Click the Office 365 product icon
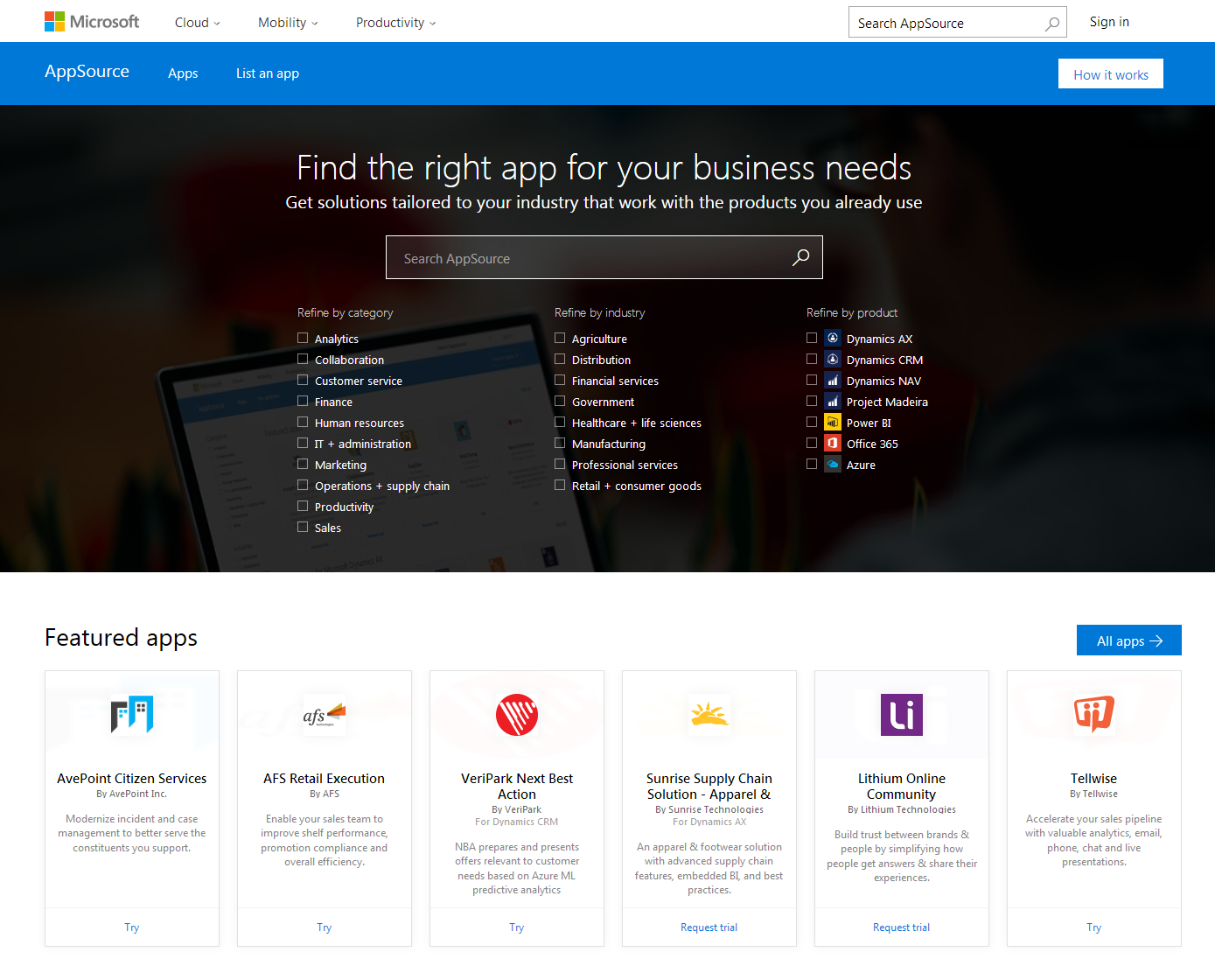The height and width of the screenshot is (980, 1215). tap(833, 443)
